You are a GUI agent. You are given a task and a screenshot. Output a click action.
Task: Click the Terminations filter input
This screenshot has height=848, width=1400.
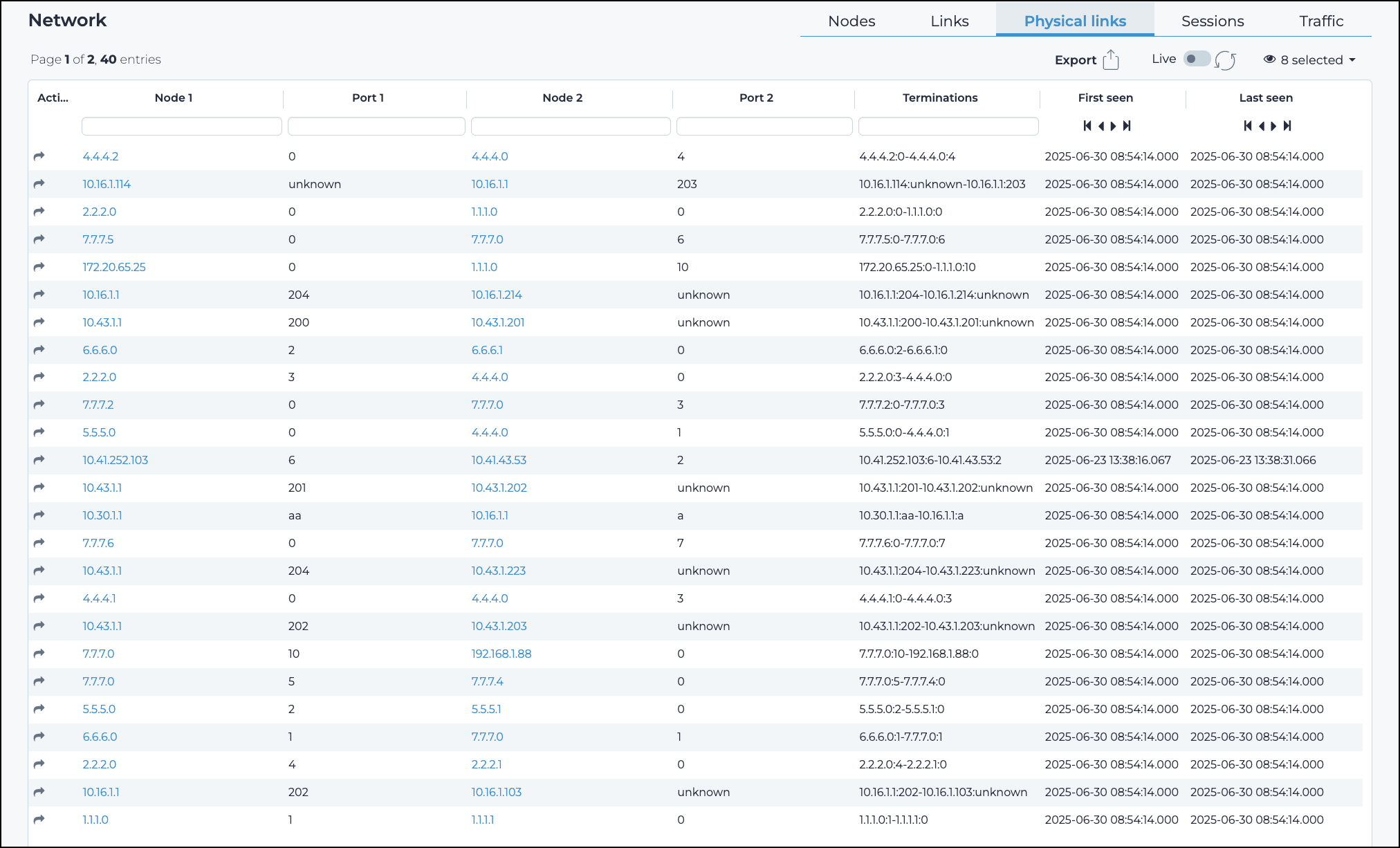948,126
